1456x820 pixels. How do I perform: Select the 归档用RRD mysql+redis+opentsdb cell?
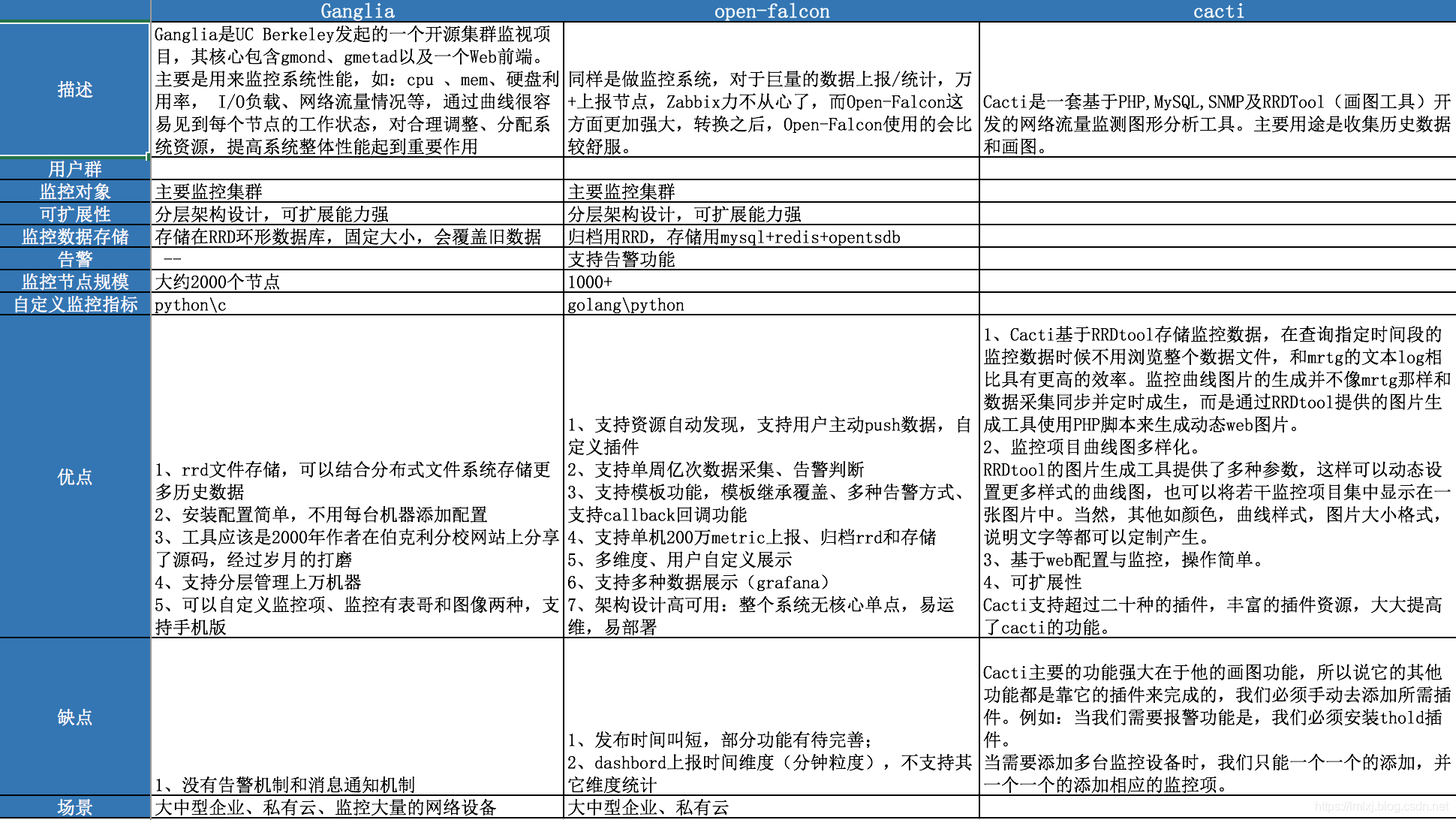click(772, 237)
